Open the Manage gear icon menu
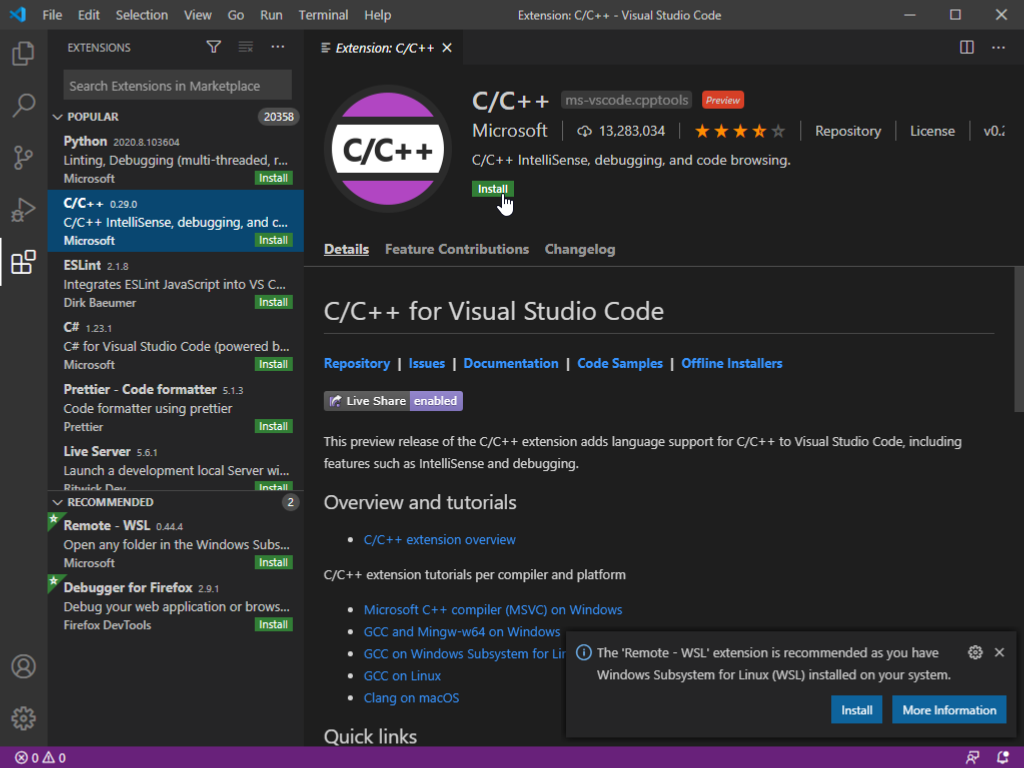The height and width of the screenshot is (768, 1024). [23, 718]
